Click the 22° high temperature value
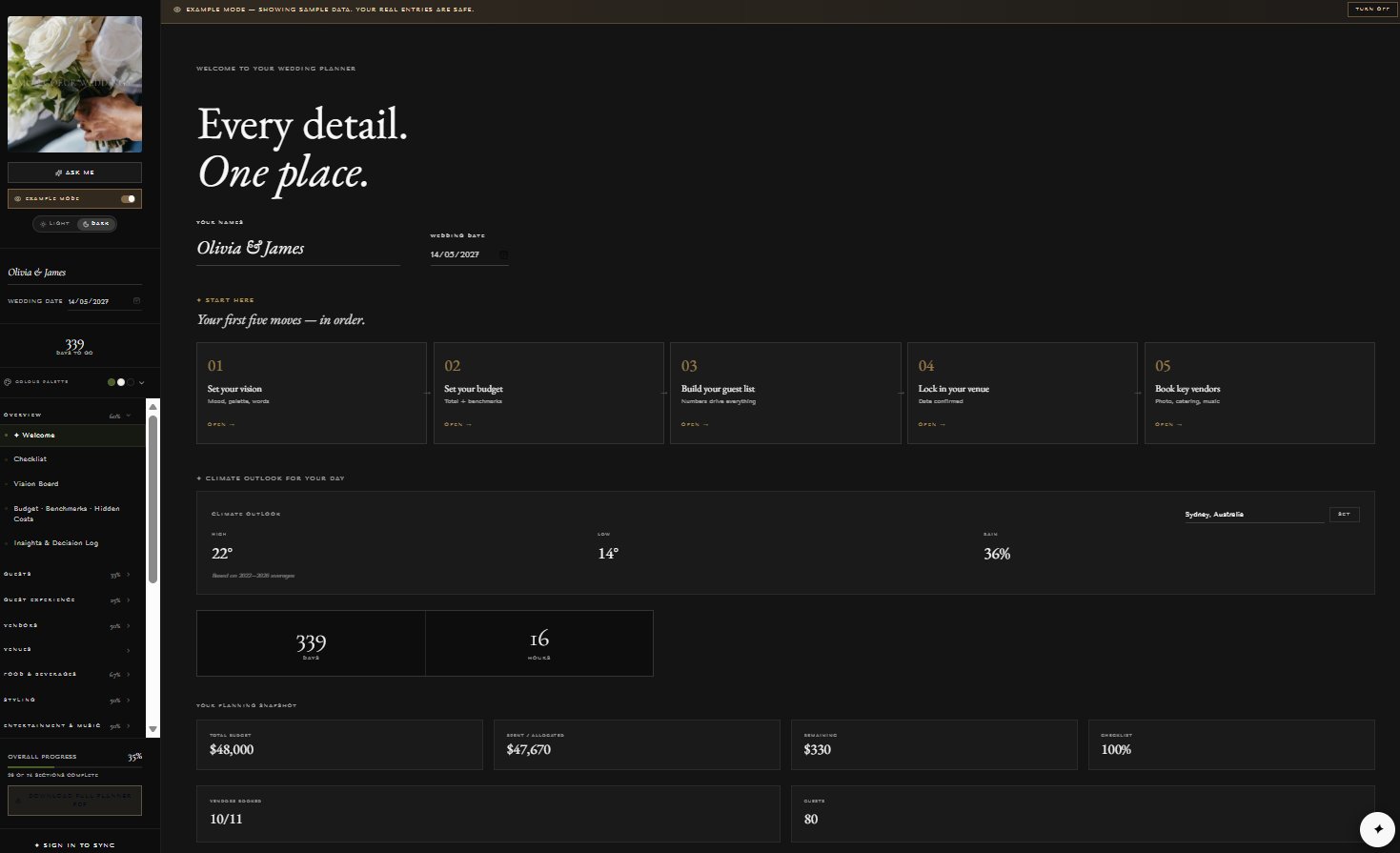The image size is (1400, 853). [222, 554]
